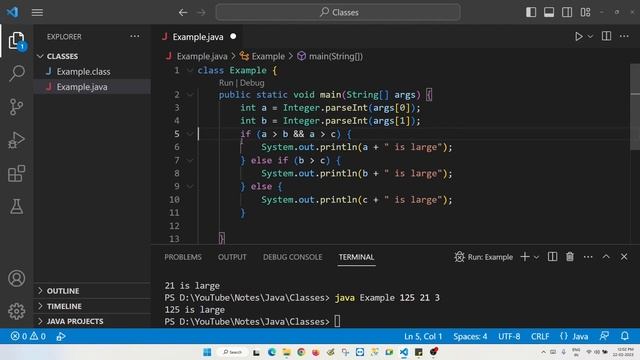
Task: Select the Run: Example terminal
Action: coord(484,257)
